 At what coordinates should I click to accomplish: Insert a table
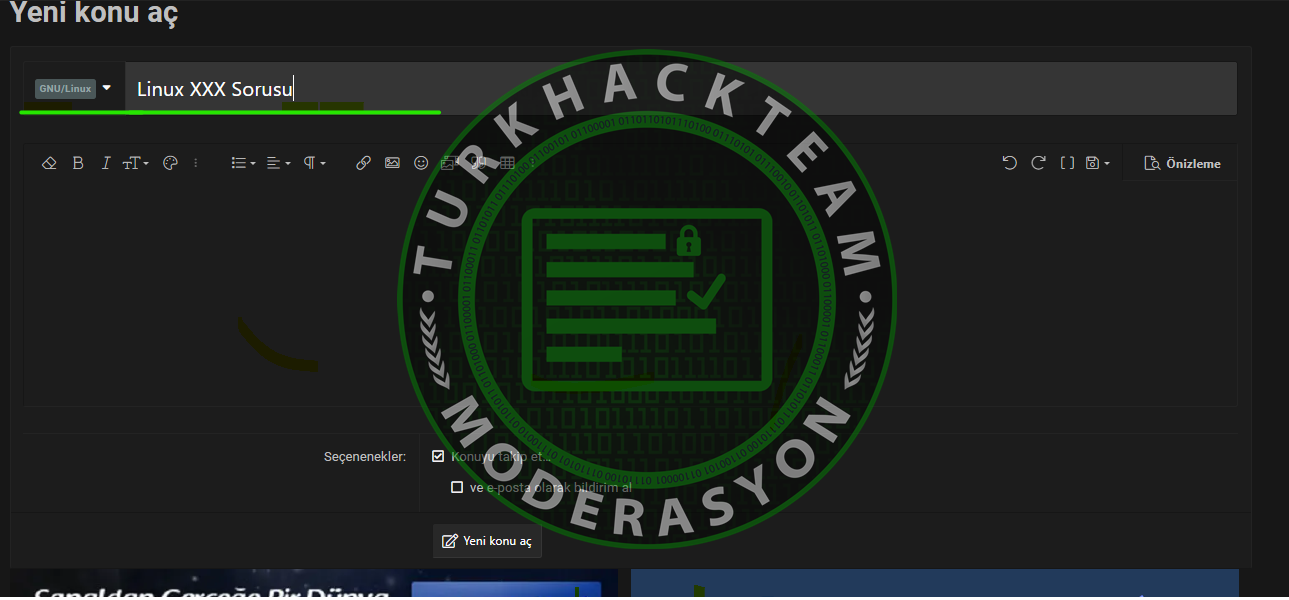(506, 163)
